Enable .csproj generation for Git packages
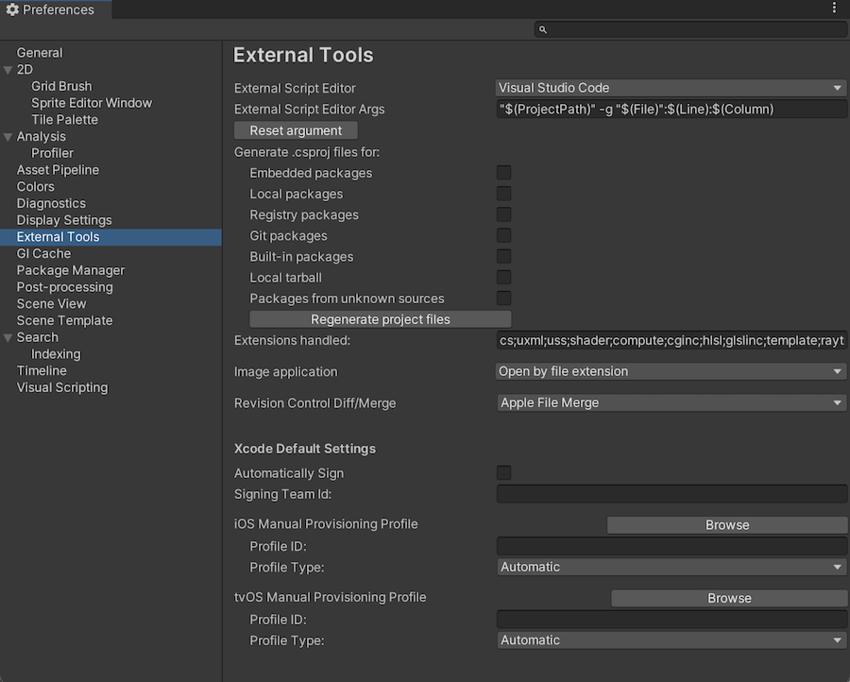The width and height of the screenshot is (850, 682). tap(504, 235)
